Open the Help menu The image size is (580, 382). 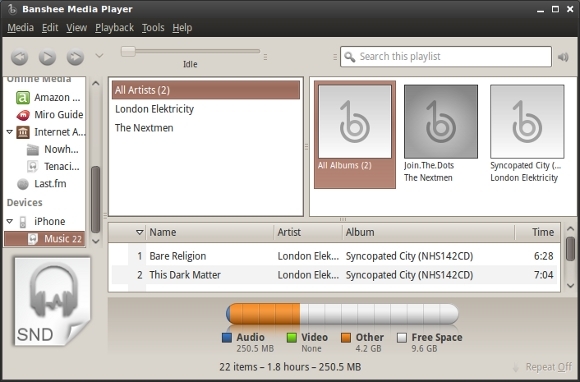[182, 28]
